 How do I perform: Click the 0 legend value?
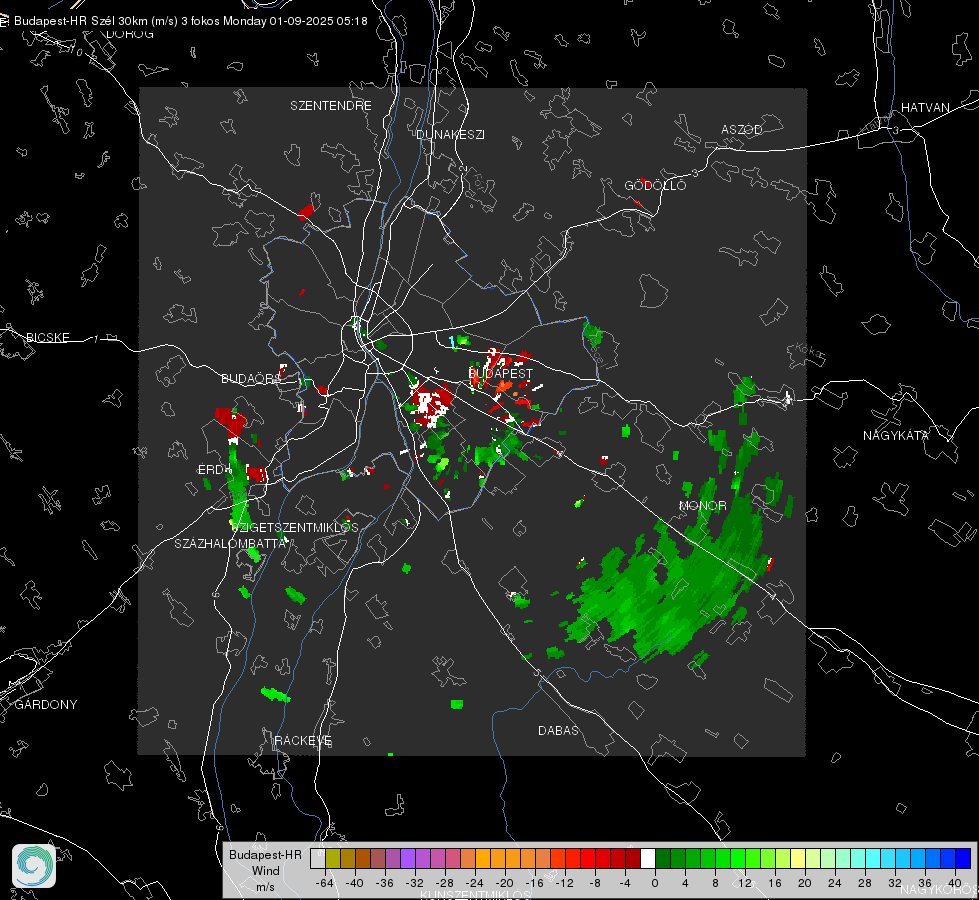coord(655,884)
